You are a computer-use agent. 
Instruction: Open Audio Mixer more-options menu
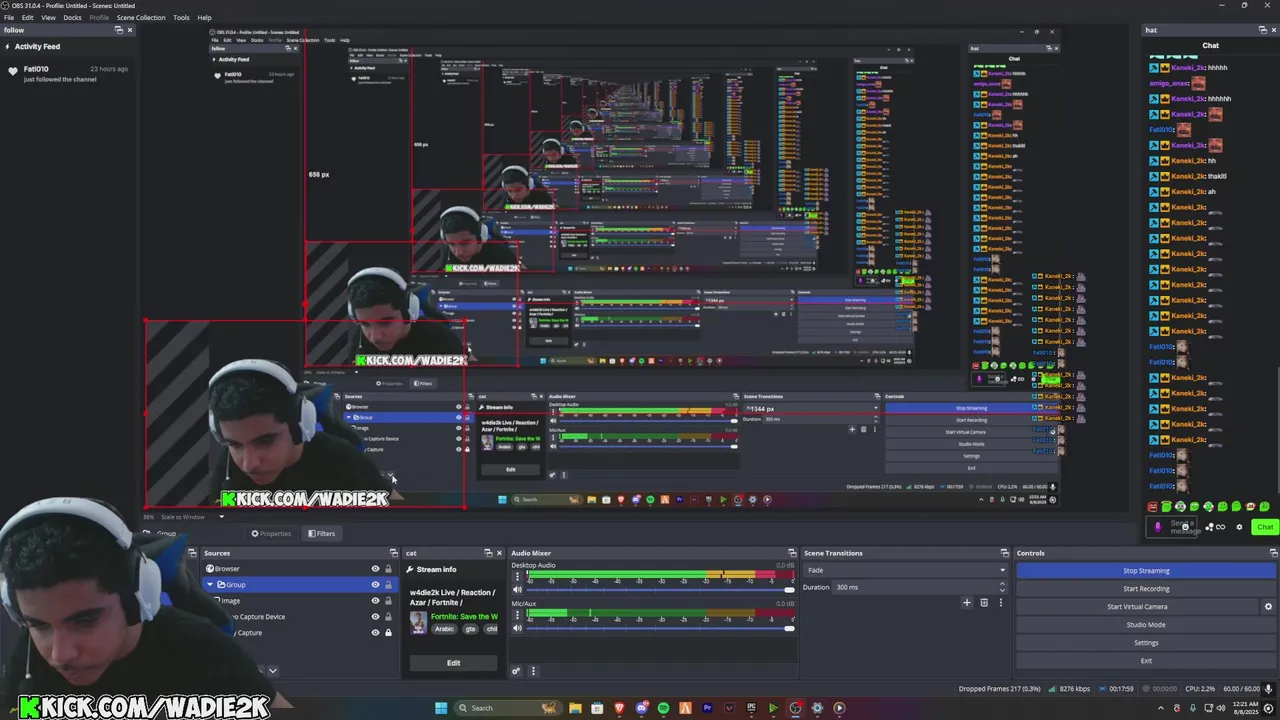click(x=533, y=671)
